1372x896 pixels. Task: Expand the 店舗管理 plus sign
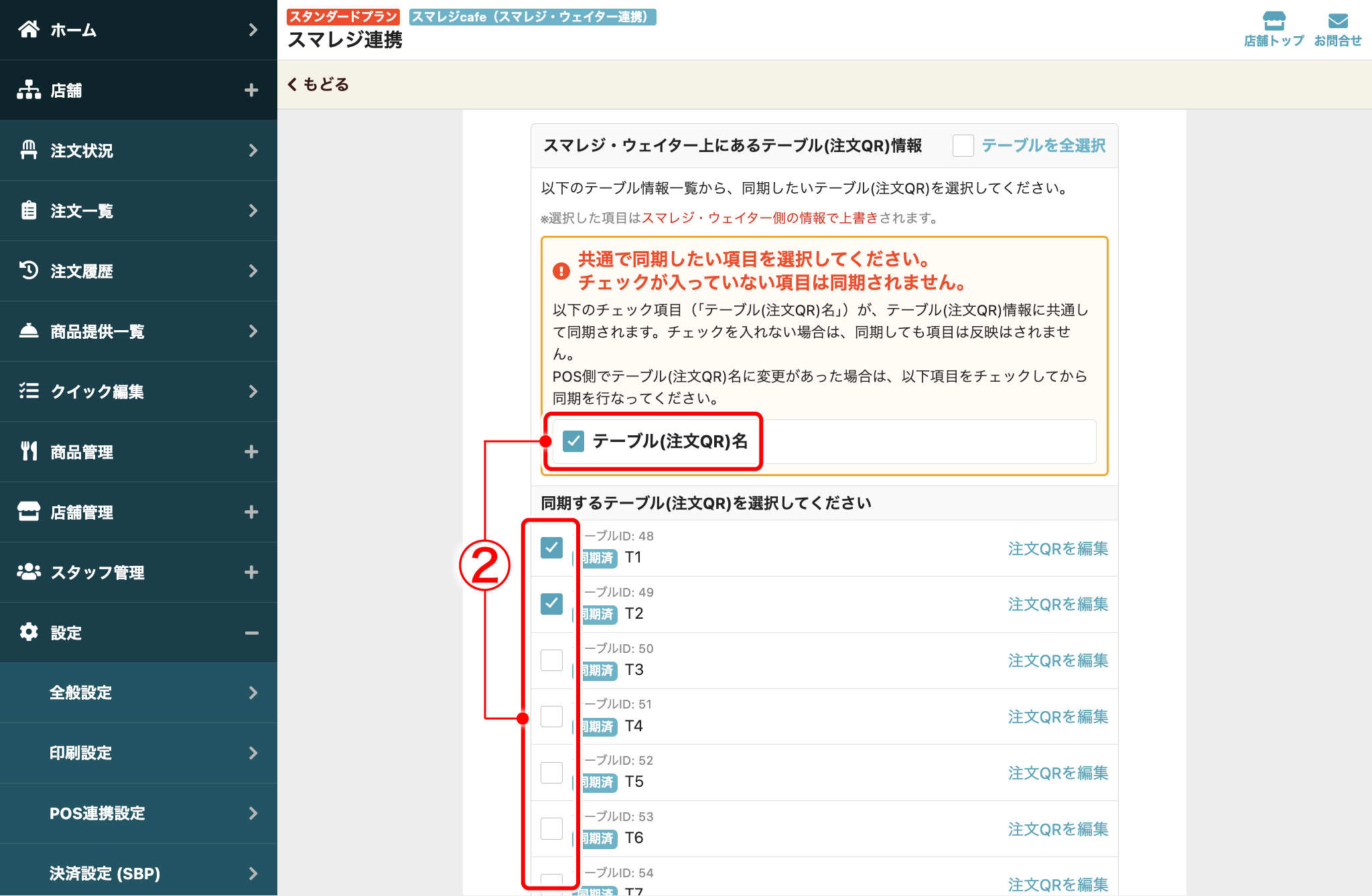tap(251, 512)
